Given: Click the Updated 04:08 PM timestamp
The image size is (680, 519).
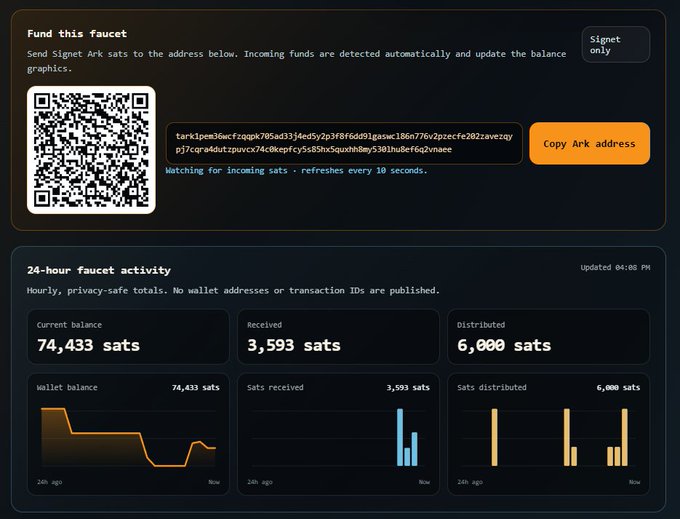Looking at the screenshot, I should pyautogui.click(x=615, y=268).
